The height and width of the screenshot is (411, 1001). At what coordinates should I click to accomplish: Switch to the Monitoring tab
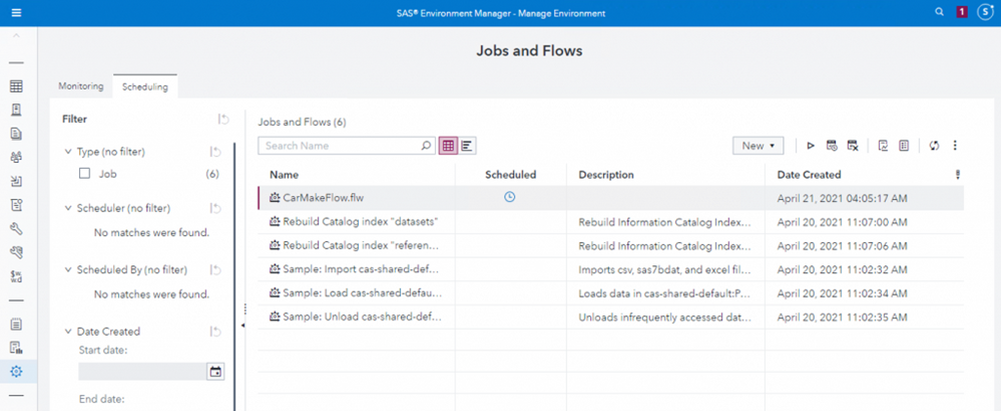click(x=81, y=87)
